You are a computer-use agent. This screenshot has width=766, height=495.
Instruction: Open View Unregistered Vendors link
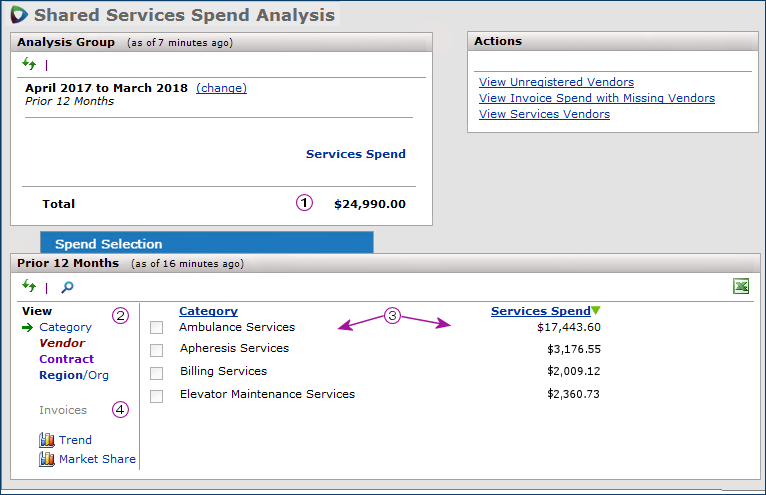[556, 82]
